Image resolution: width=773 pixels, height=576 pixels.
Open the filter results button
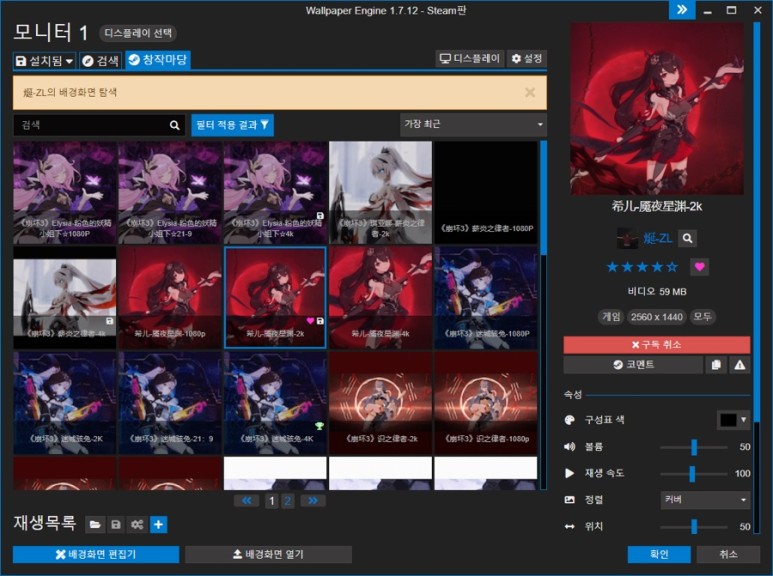coord(232,125)
